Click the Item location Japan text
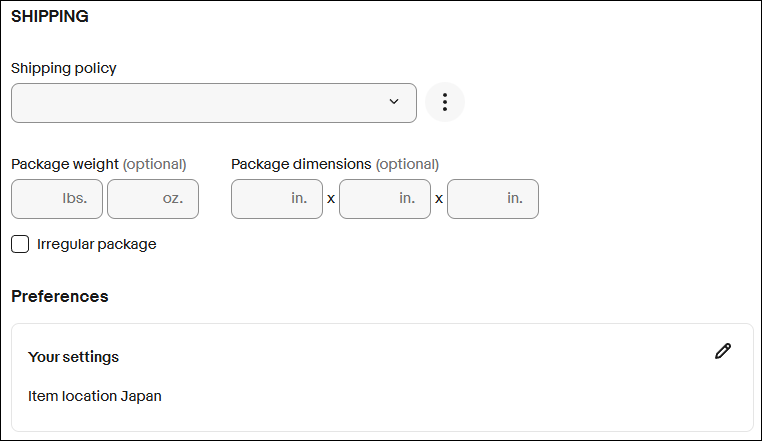This screenshot has height=441, width=762. pyautogui.click(x=95, y=396)
